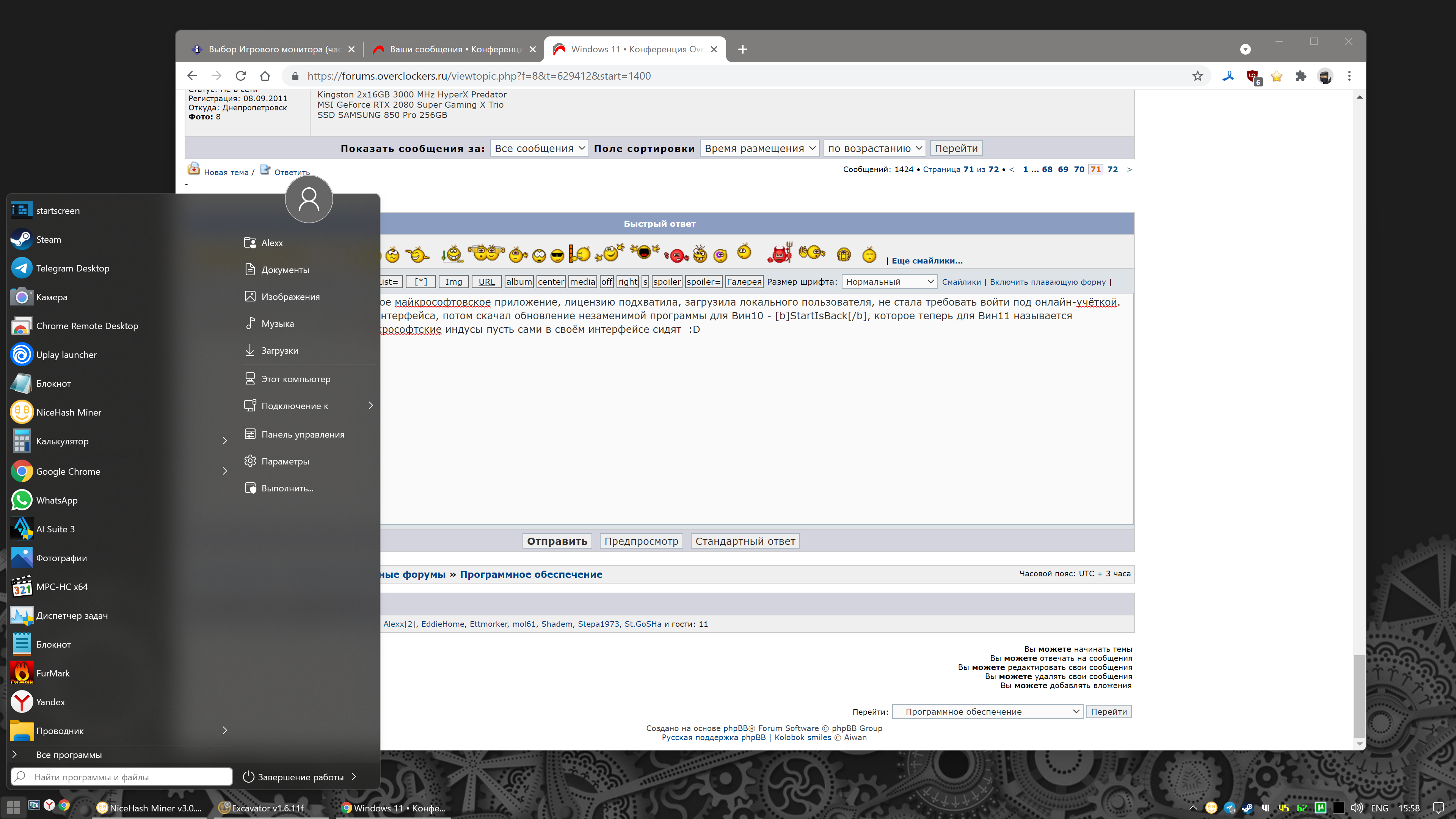
Task: Go to page 72 of the topic
Action: click(x=1112, y=169)
